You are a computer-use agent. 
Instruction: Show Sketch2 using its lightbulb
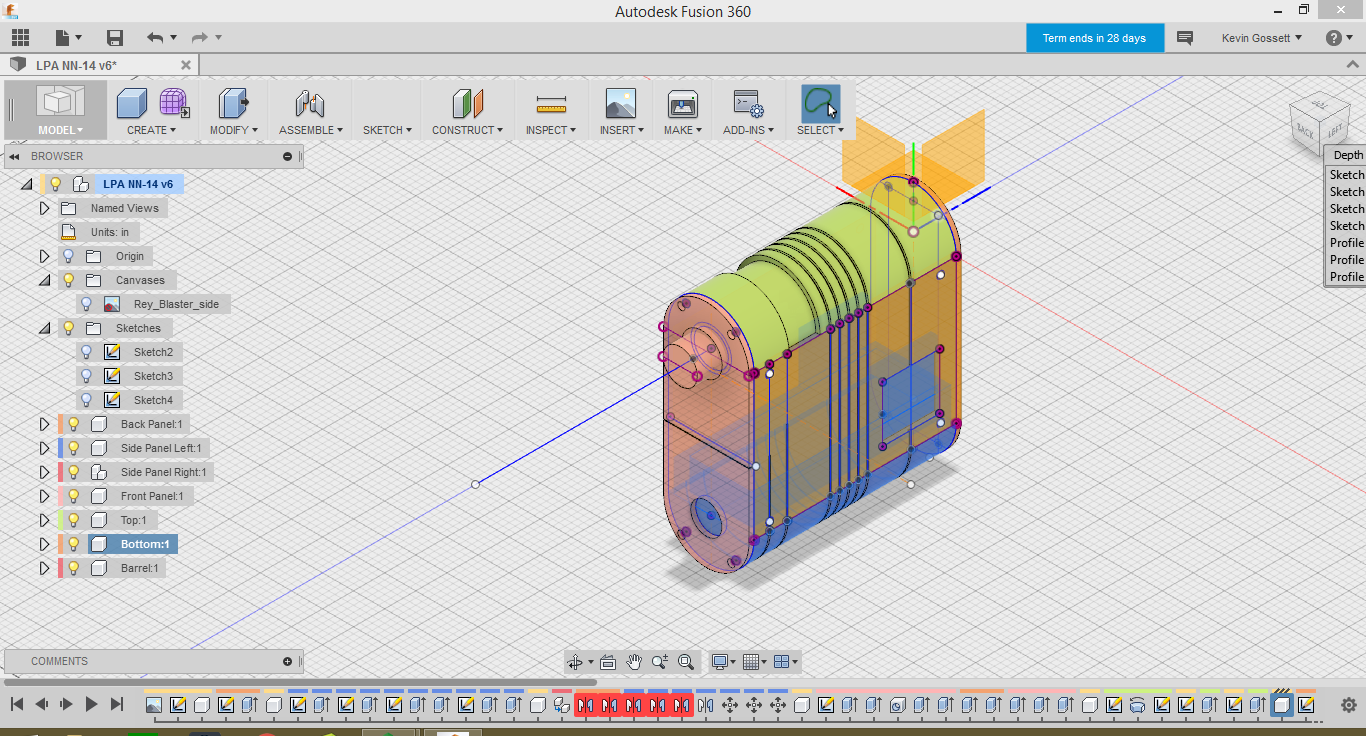87,352
